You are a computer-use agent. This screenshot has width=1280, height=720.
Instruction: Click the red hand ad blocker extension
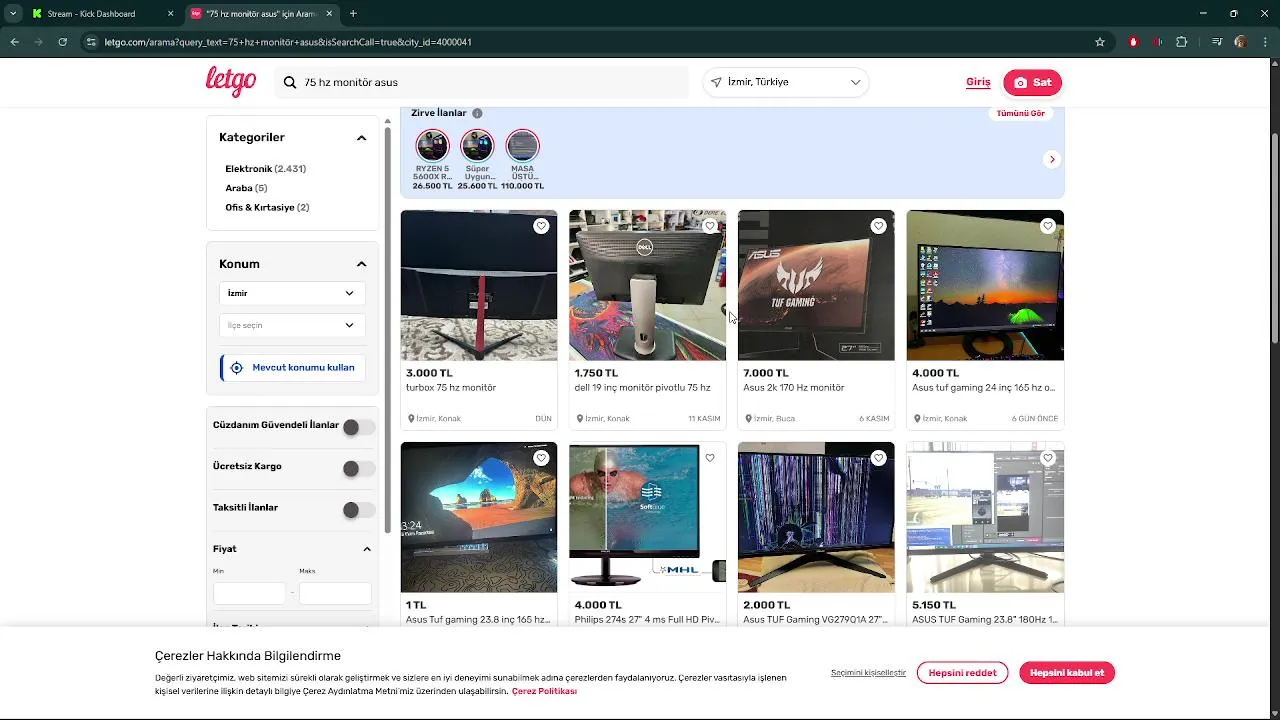1133,42
